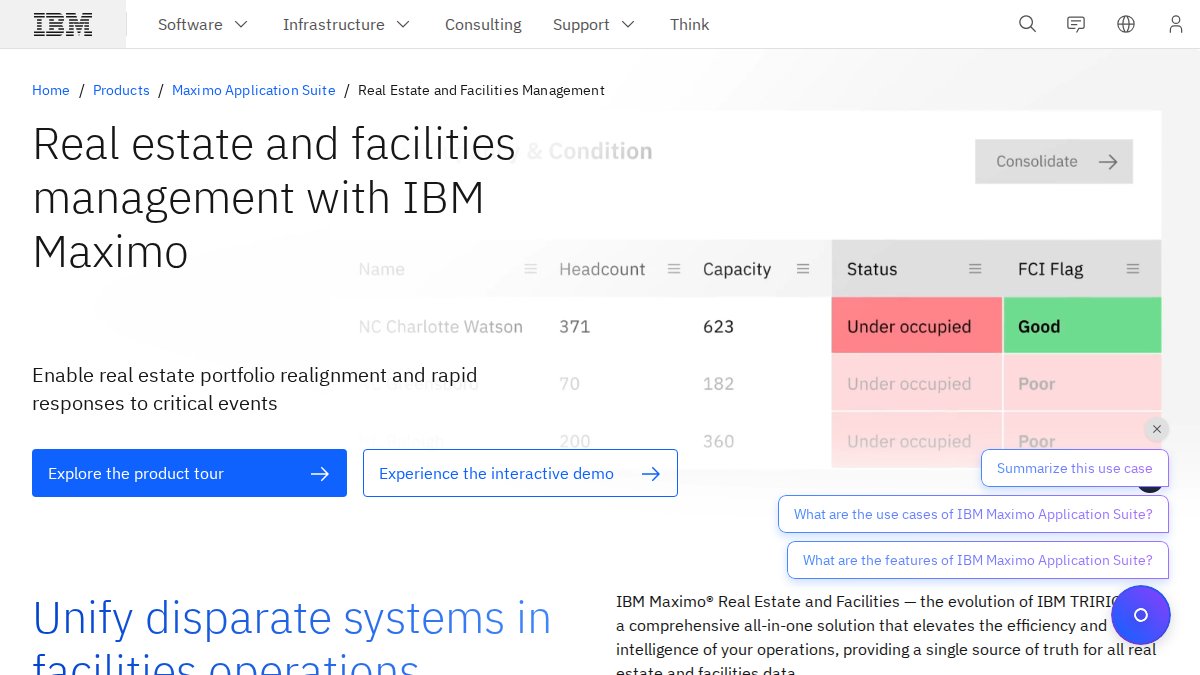Expand the Infrastructure menu
This screenshot has width=1200, height=675.
346,24
